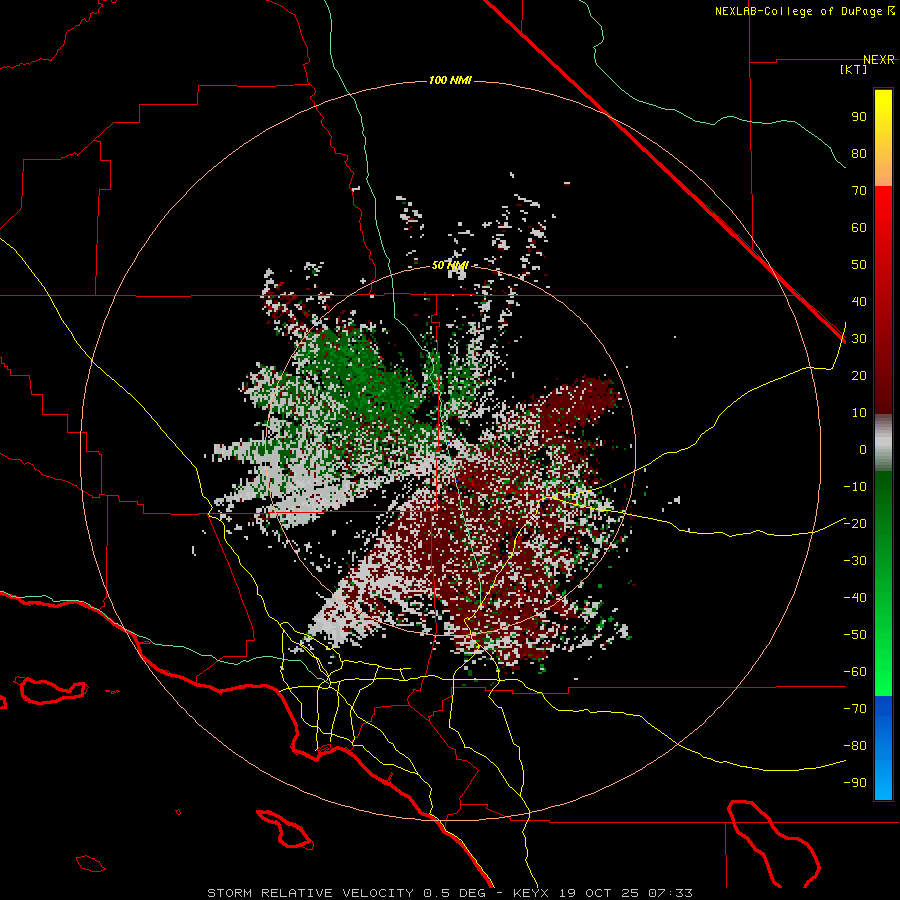The height and width of the screenshot is (900, 900).
Task: Click the 80 label on velocity scale
Action: pos(859,154)
